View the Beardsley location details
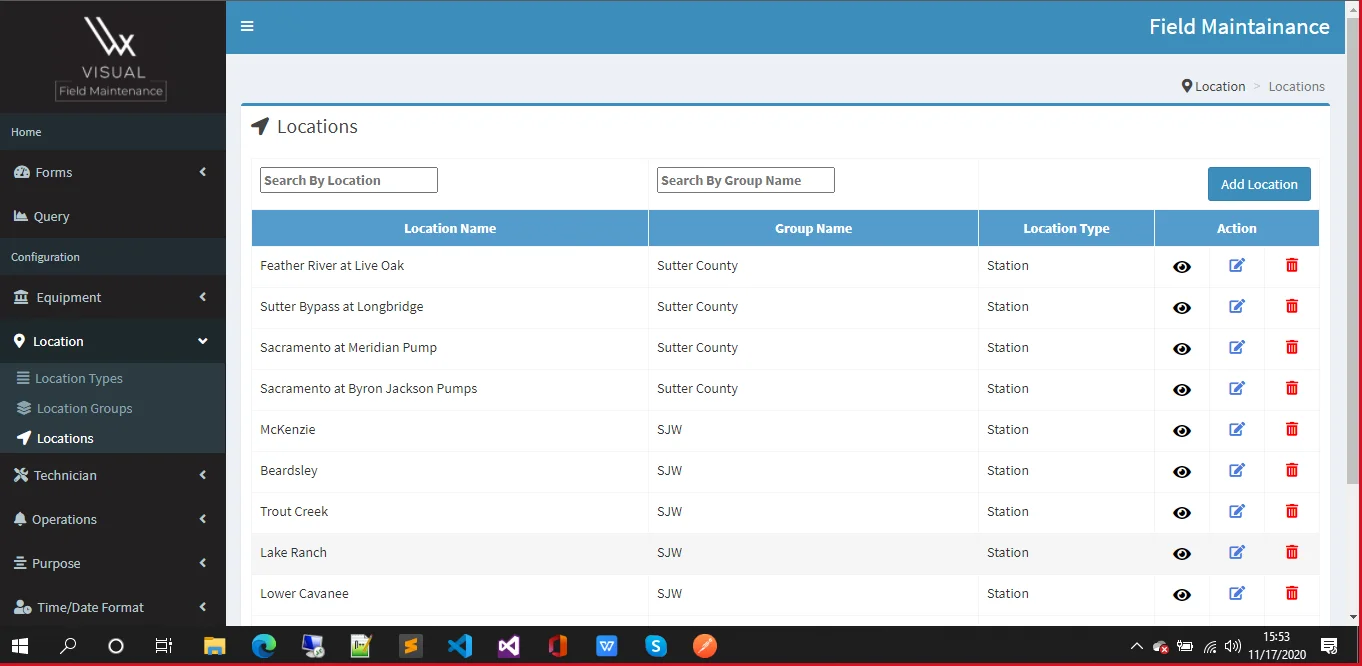The height and width of the screenshot is (666, 1362). (1182, 472)
